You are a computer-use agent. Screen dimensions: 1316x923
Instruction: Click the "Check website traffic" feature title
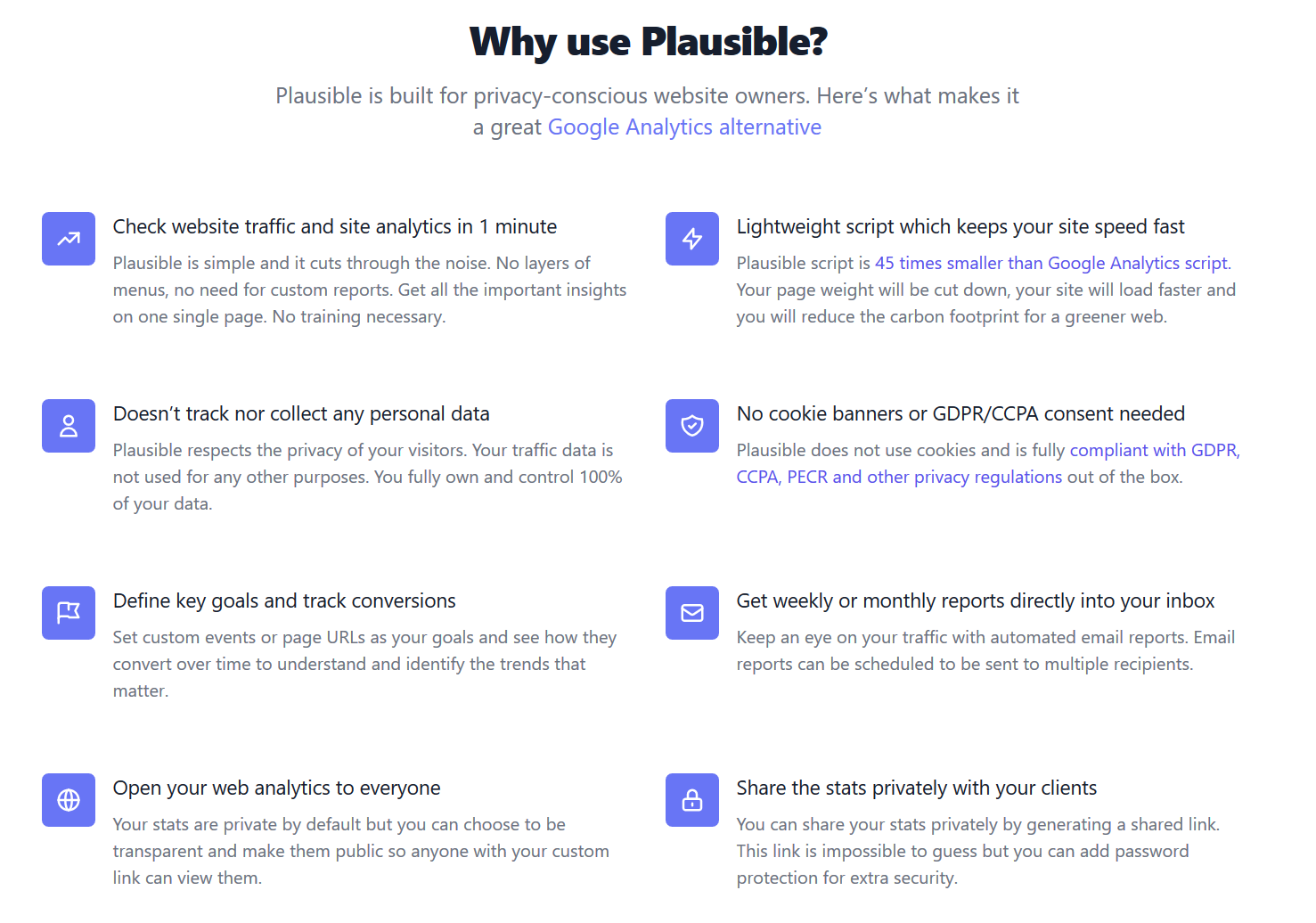coord(334,227)
